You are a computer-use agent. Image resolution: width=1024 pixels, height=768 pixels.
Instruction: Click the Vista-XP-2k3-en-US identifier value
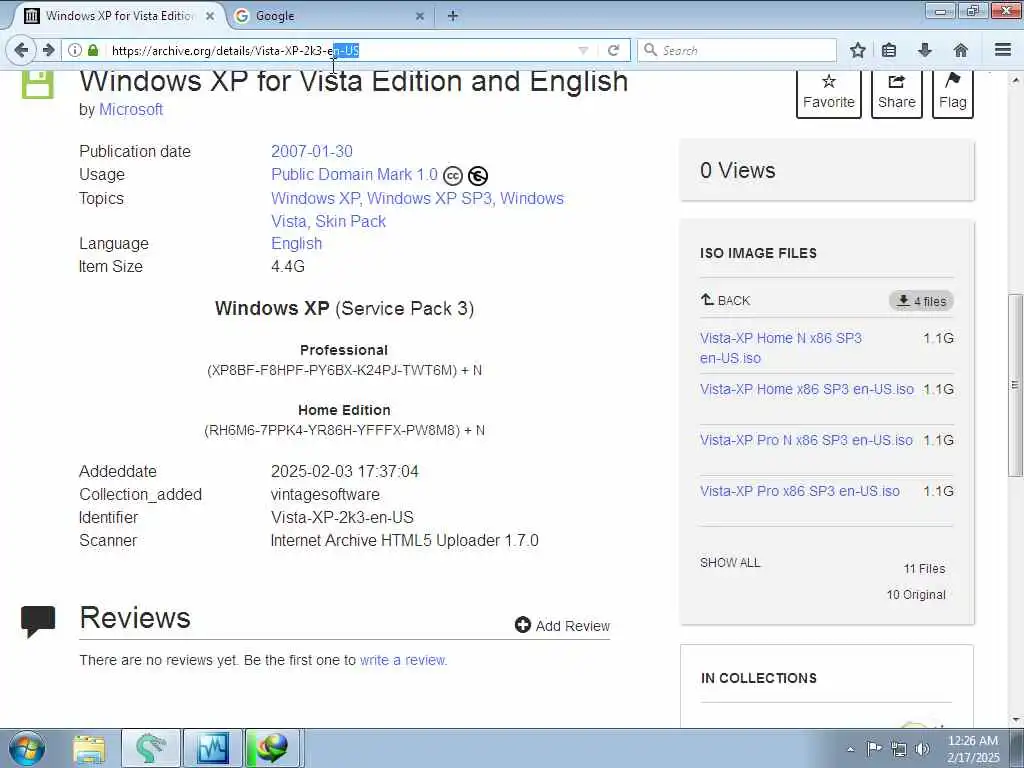[342, 518]
